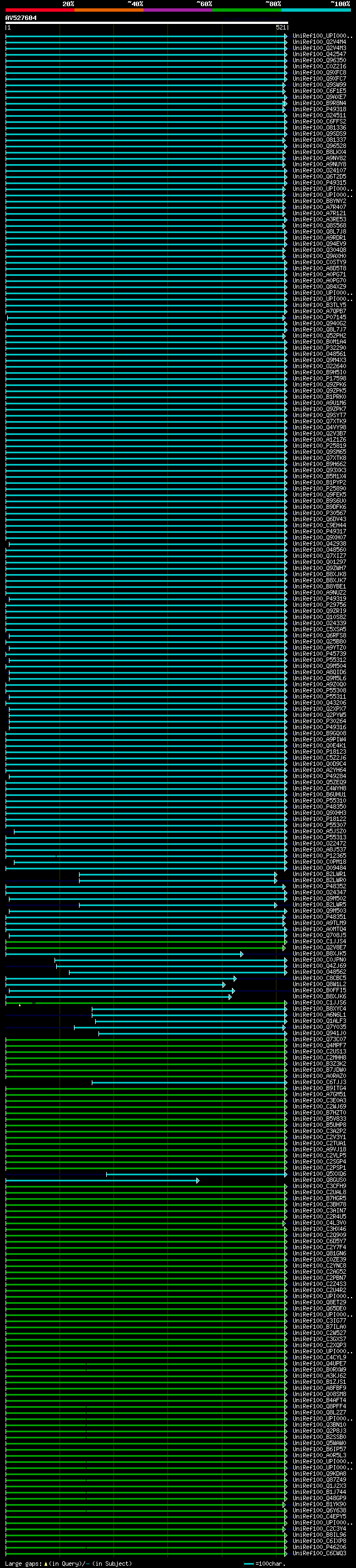Image resolution: width=356 pixels, height=1568 pixels.
Task: Select hit label UniRef100_Q8W1L2
Action: tap(319, 983)
